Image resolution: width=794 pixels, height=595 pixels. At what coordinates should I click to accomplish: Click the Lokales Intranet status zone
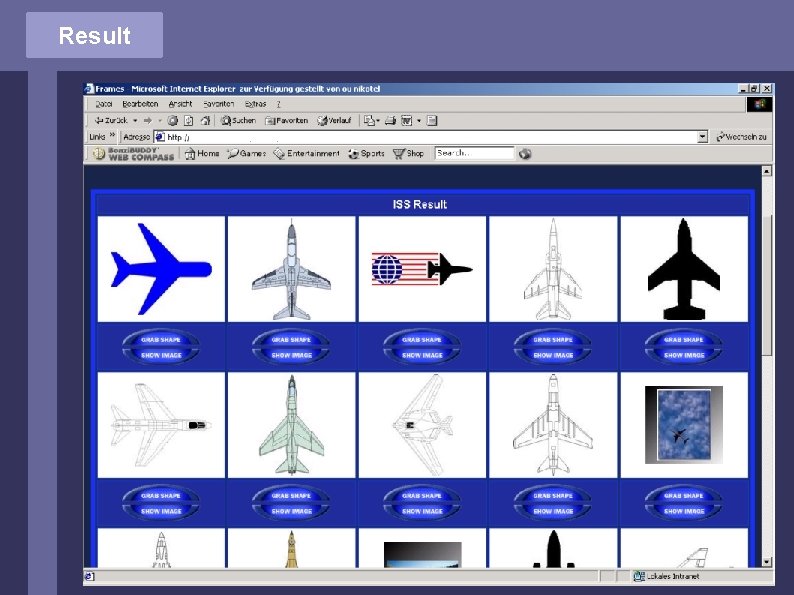(x=666, y=576)
